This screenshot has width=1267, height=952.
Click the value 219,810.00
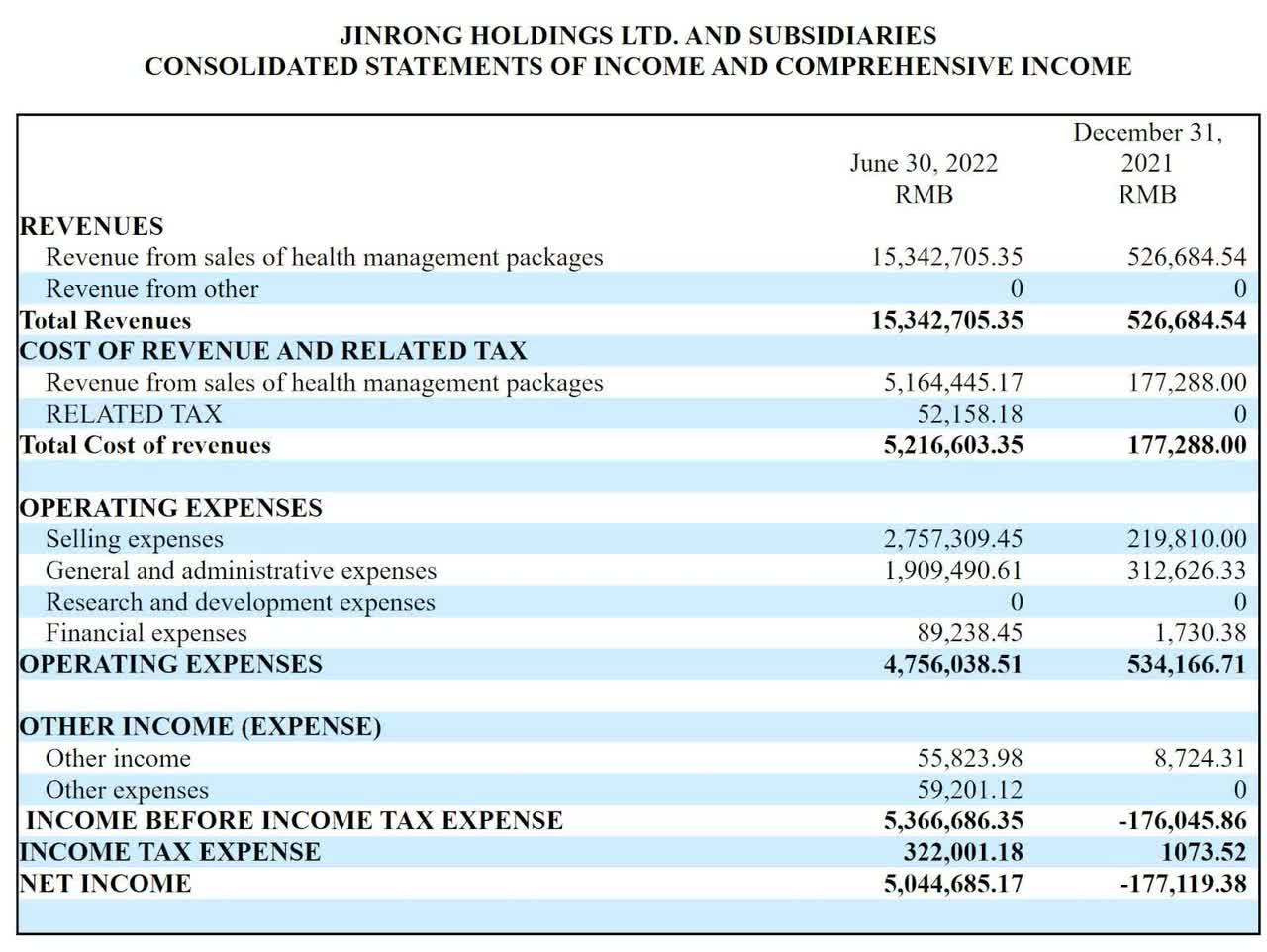click(x=1187, y=539)
